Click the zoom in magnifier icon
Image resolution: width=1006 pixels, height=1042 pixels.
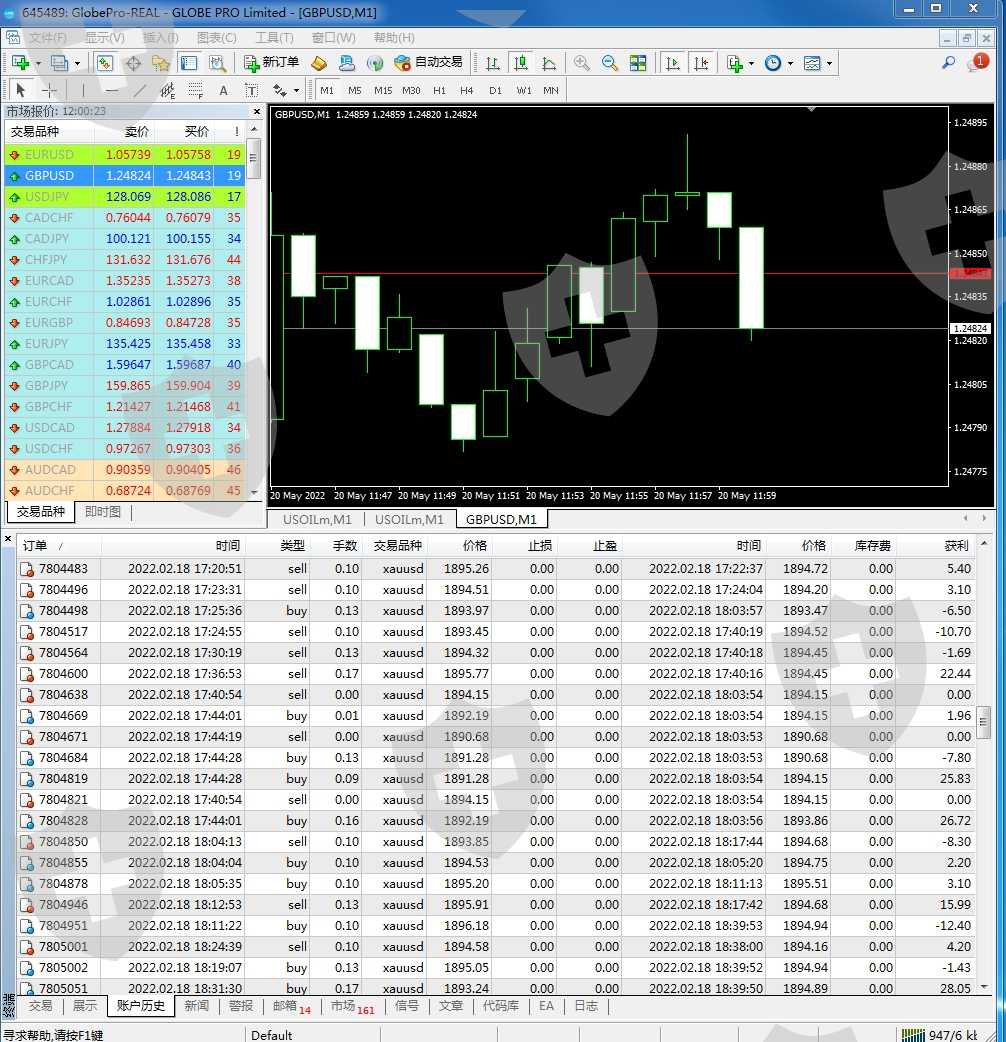[x=581, y=63]
